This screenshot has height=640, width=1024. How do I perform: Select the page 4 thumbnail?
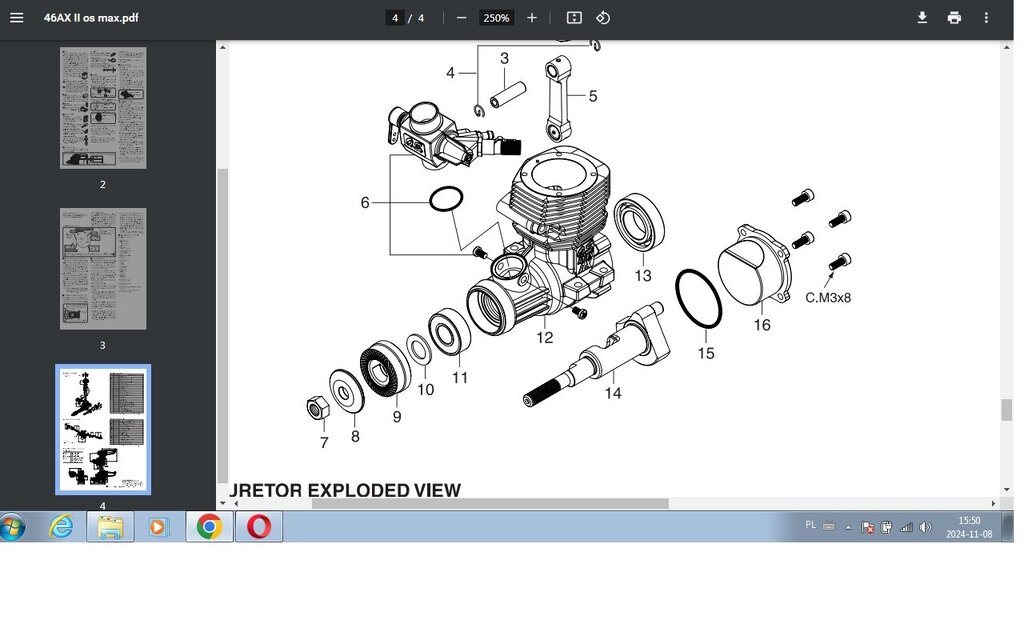coord(103,429)
